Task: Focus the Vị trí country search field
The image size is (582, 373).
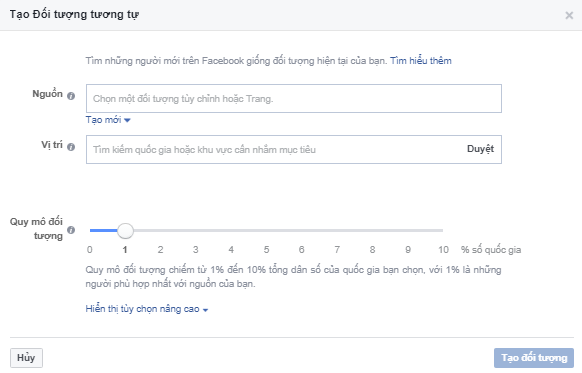Action: [275, 149]
